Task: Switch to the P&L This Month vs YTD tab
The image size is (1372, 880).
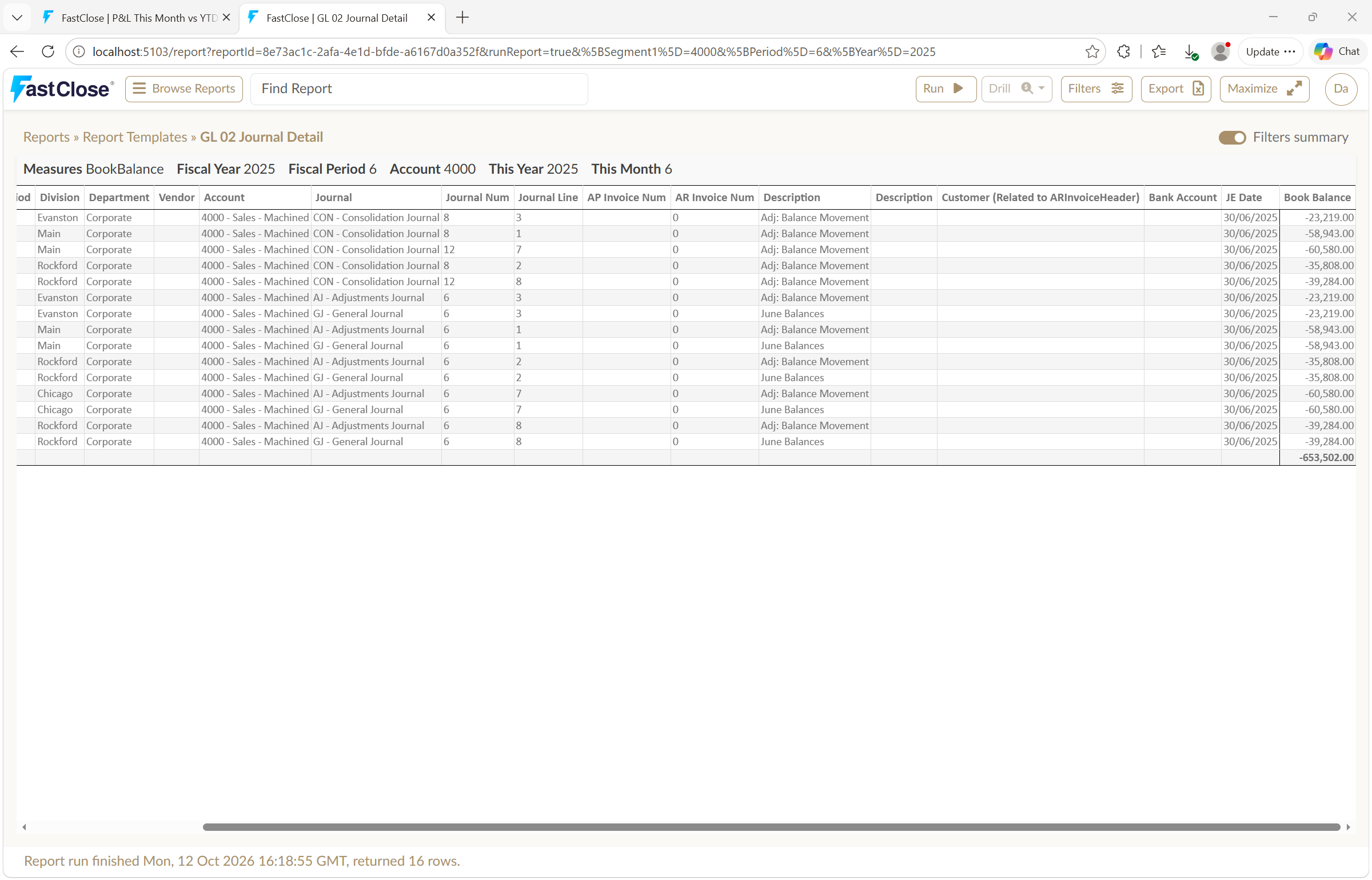Action: click(x=137, y=18)
